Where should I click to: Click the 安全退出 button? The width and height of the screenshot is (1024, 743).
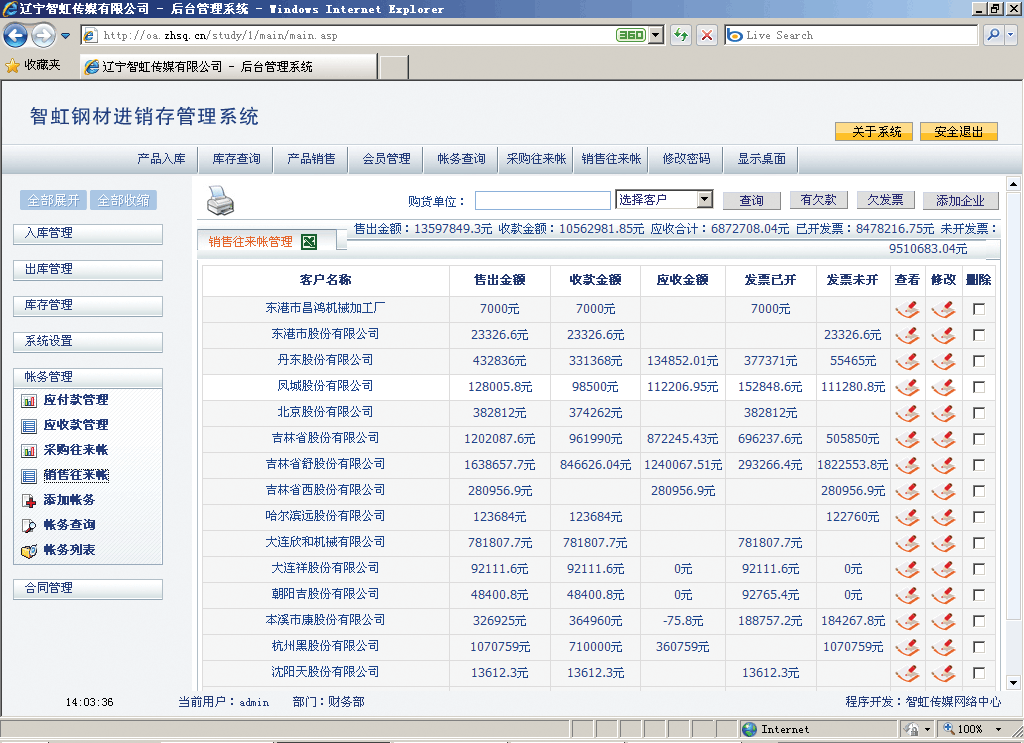pyautogui.click(x=958, y=132)
